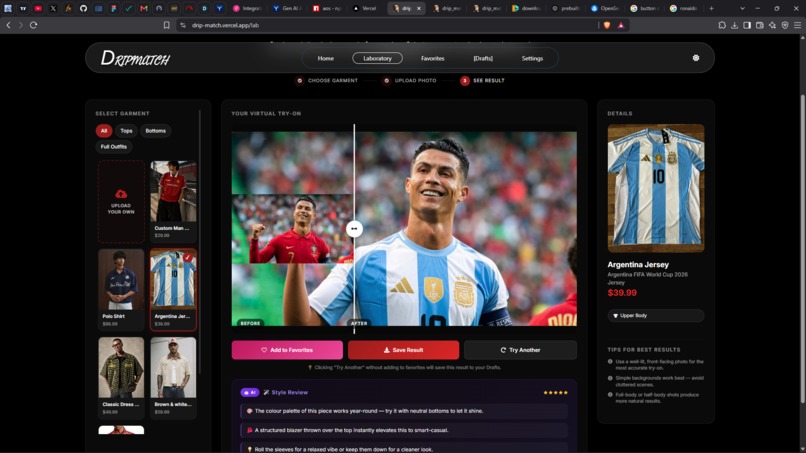Click the 'structured blazer' style tip
This screenshot has width=806, height=453.
(404, 430)
